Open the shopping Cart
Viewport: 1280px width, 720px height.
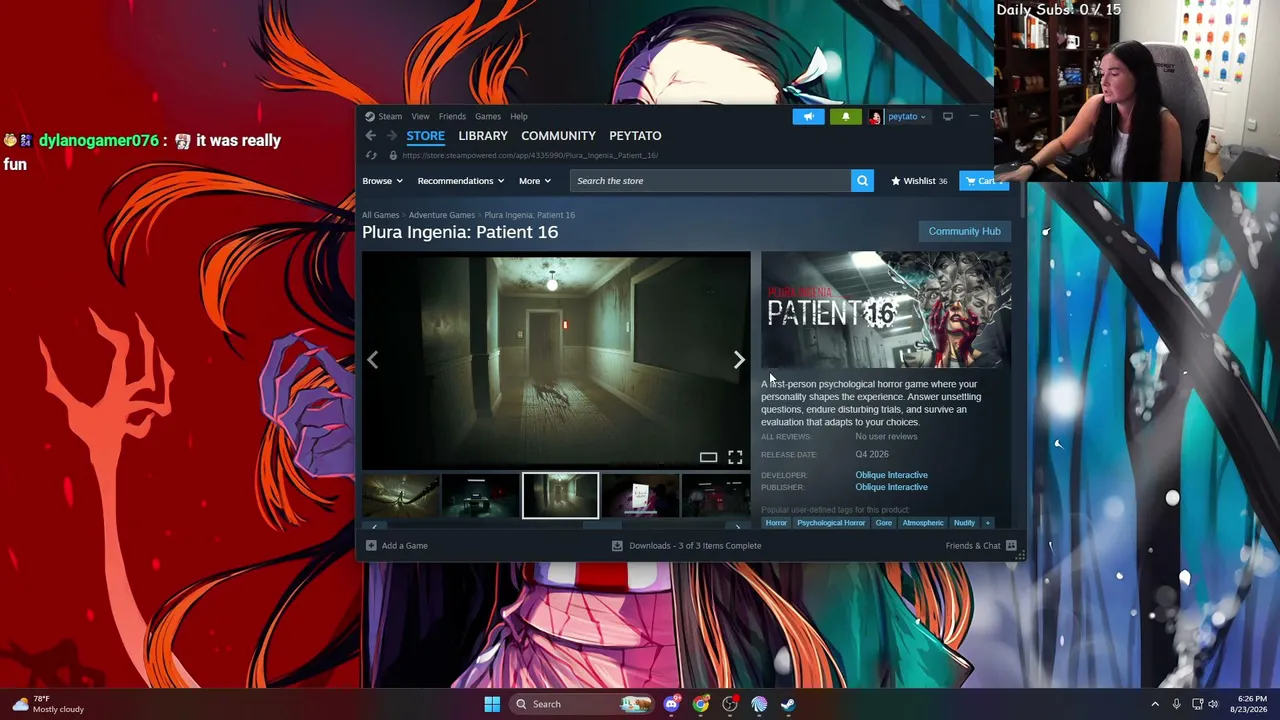pyautogui.click(x=982, y=181)
